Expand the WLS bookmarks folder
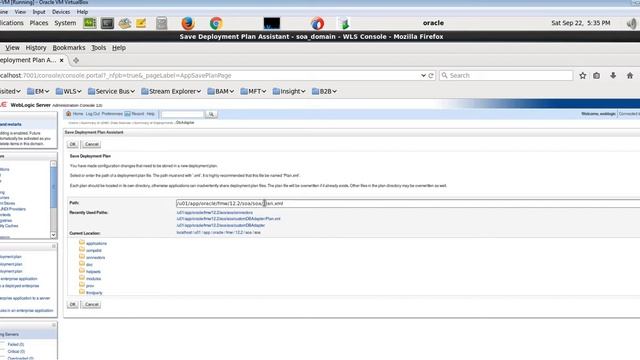This screenshot has width=640, height=360. tap(69, 91)
